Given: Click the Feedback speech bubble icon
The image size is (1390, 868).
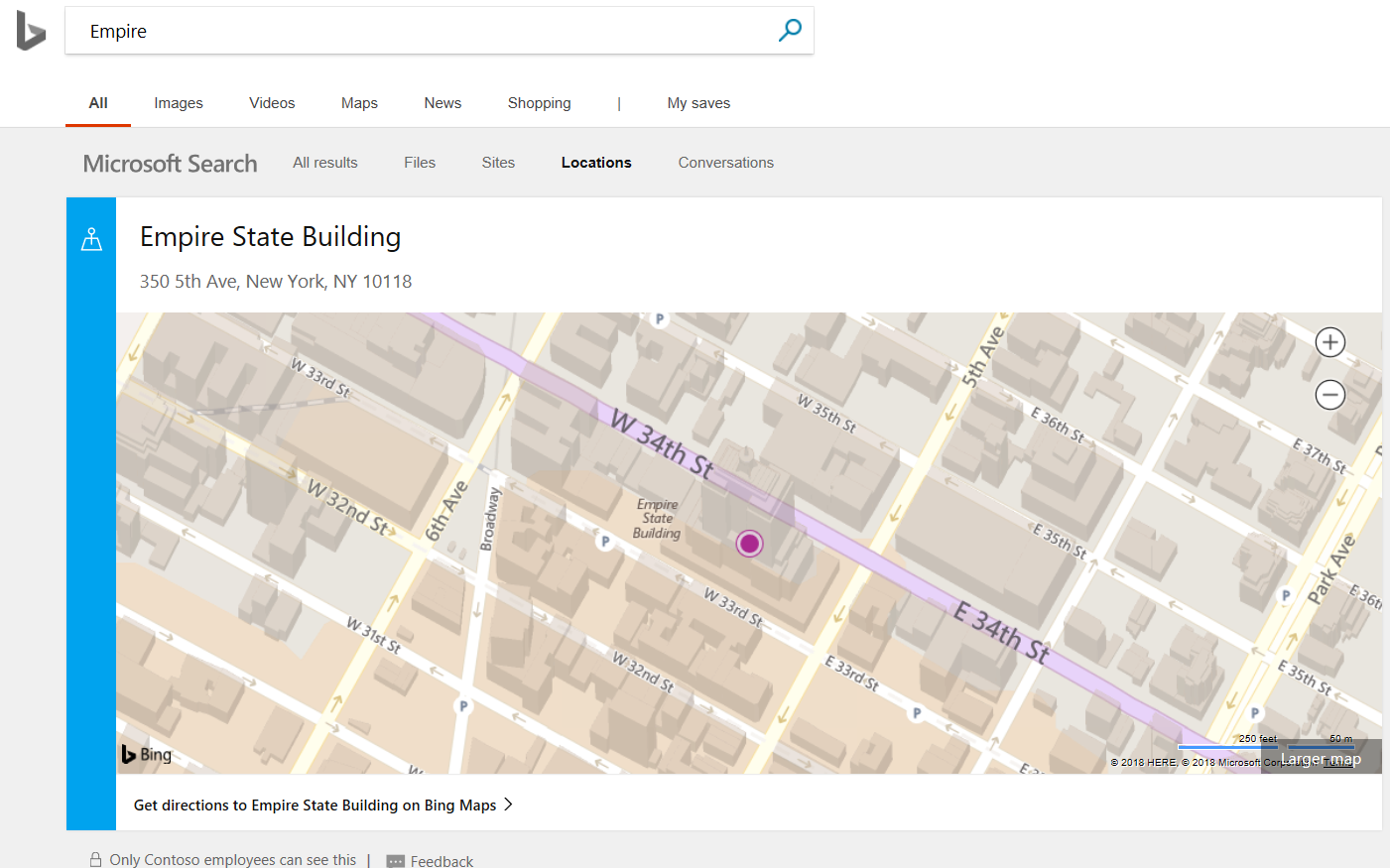Looking at the screenshot, I should point(395,859).
